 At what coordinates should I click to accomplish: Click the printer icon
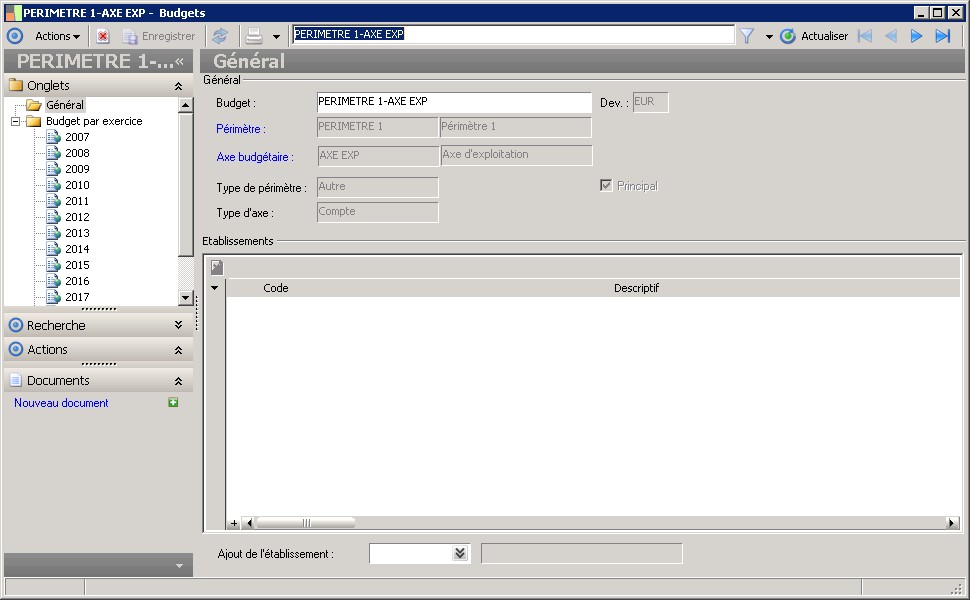point(254,36)
